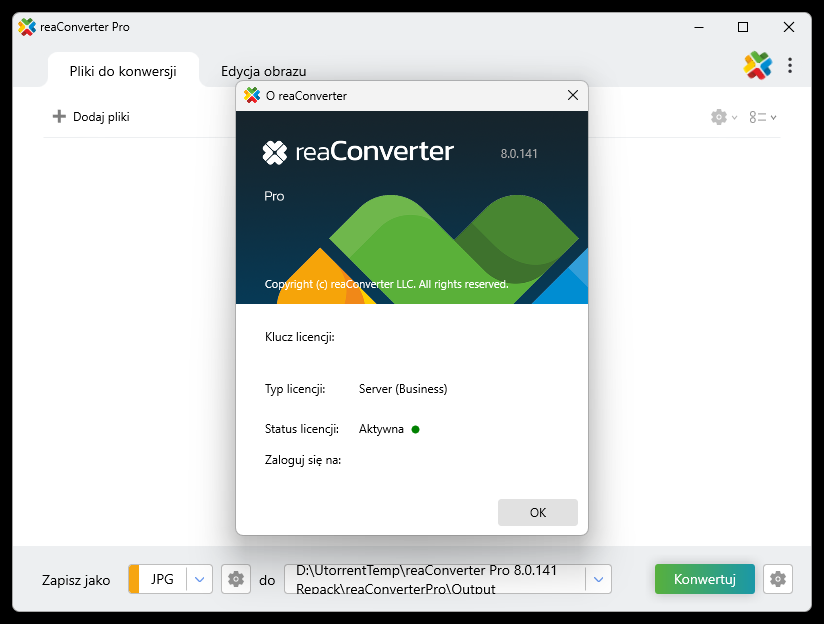Viewport: 824px width, 624px height.
Task: Click the plus icon beside Dodaj pliki
Action: click(59, 116)
